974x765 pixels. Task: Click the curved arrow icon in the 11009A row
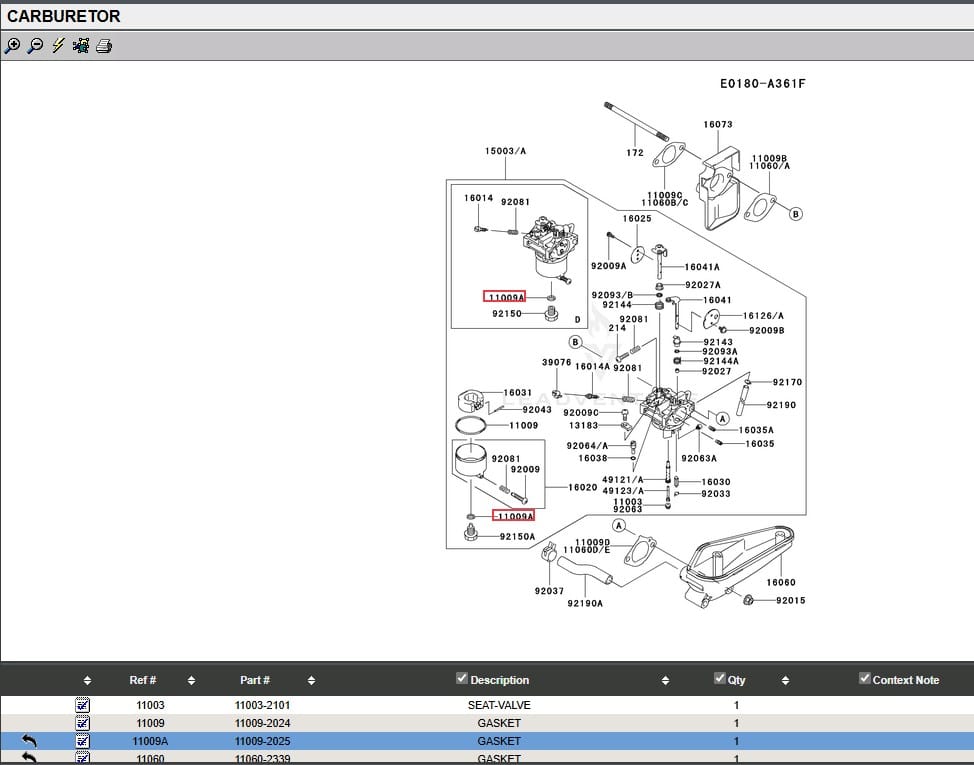click(29, 741)
